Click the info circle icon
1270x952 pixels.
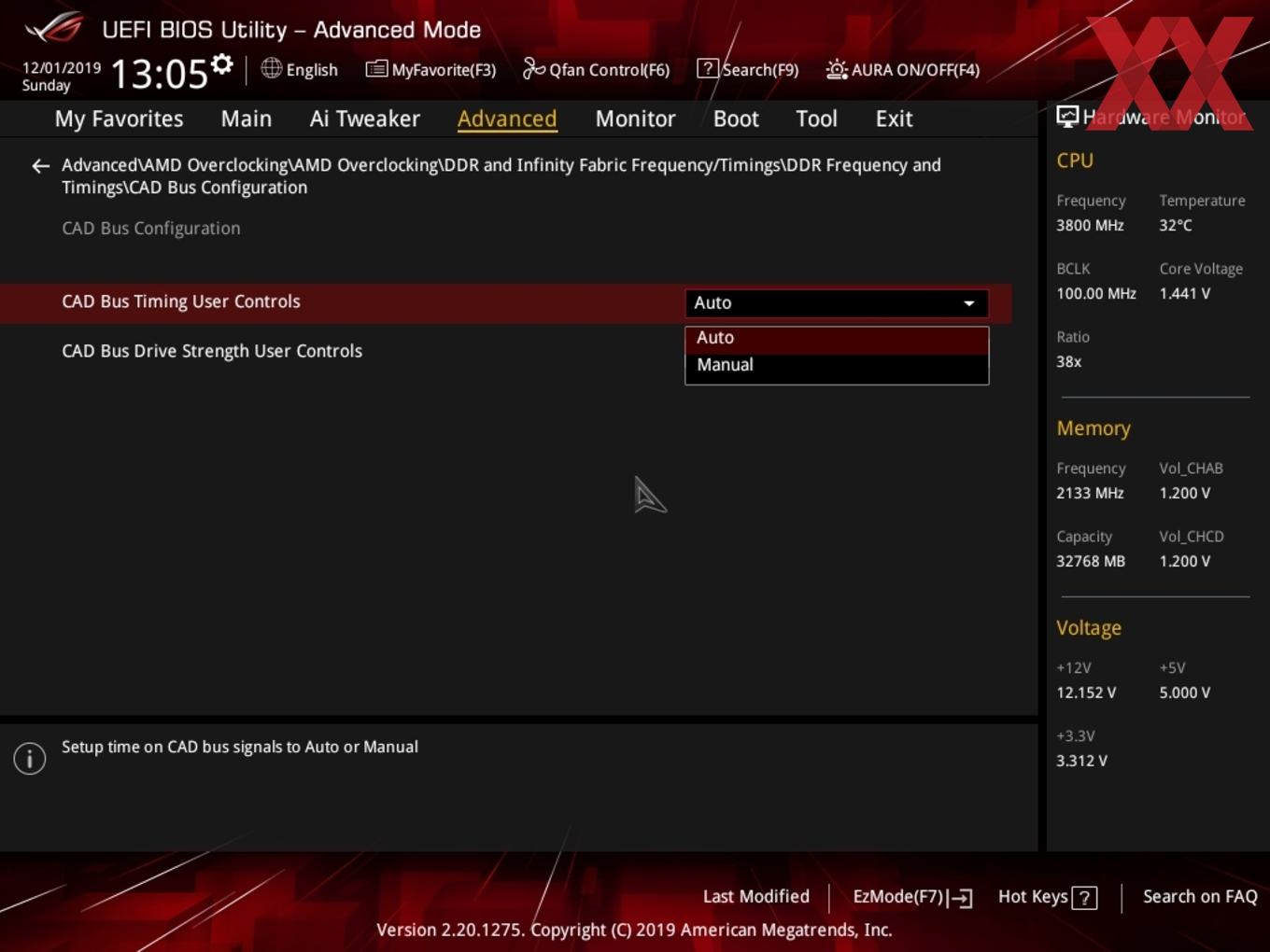(x=30, y=759)
